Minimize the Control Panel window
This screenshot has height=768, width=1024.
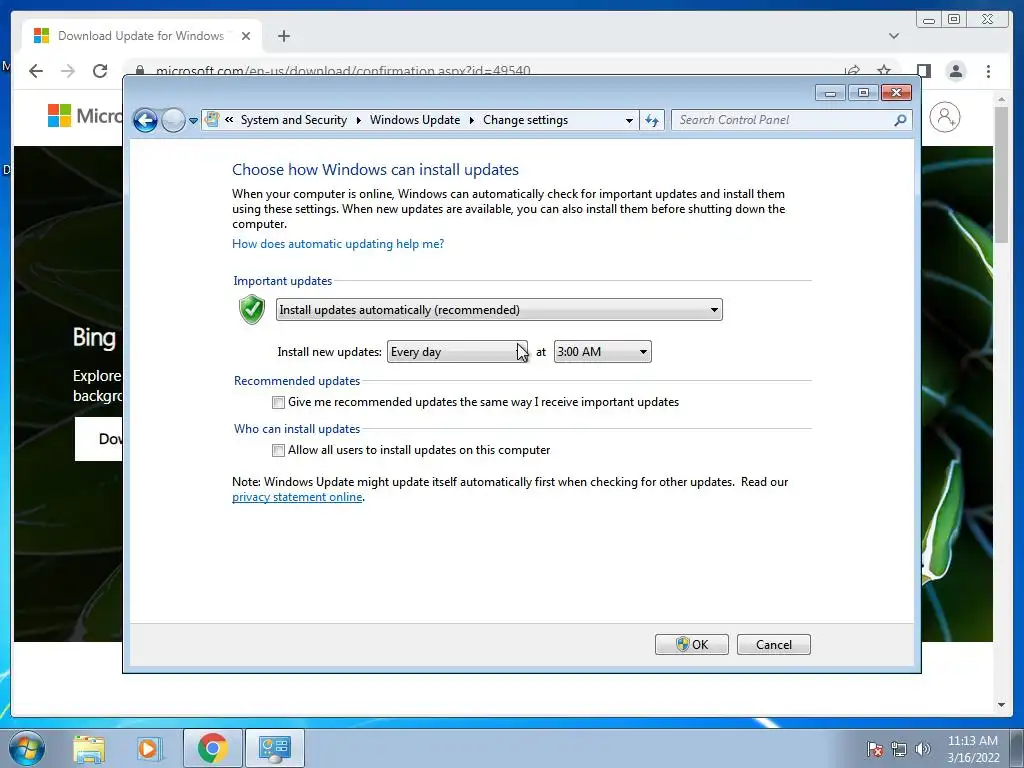click(830, 93)
